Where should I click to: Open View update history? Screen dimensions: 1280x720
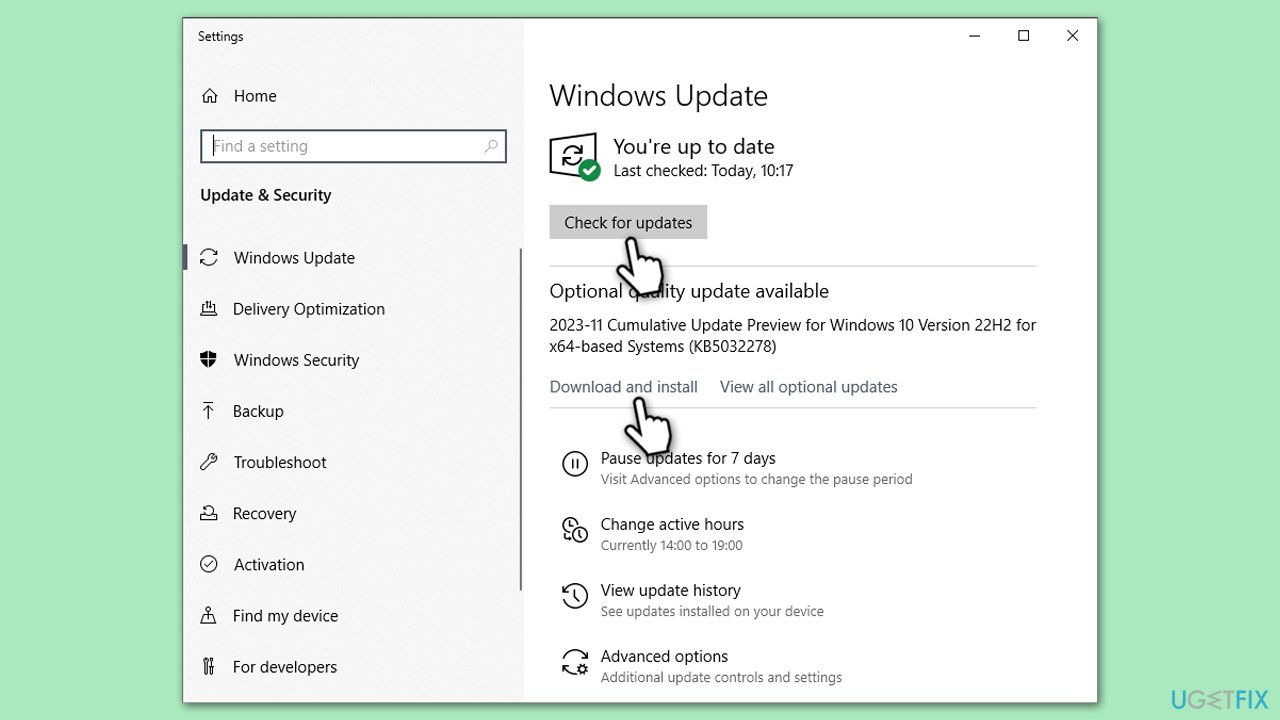(x=671, y=590)
